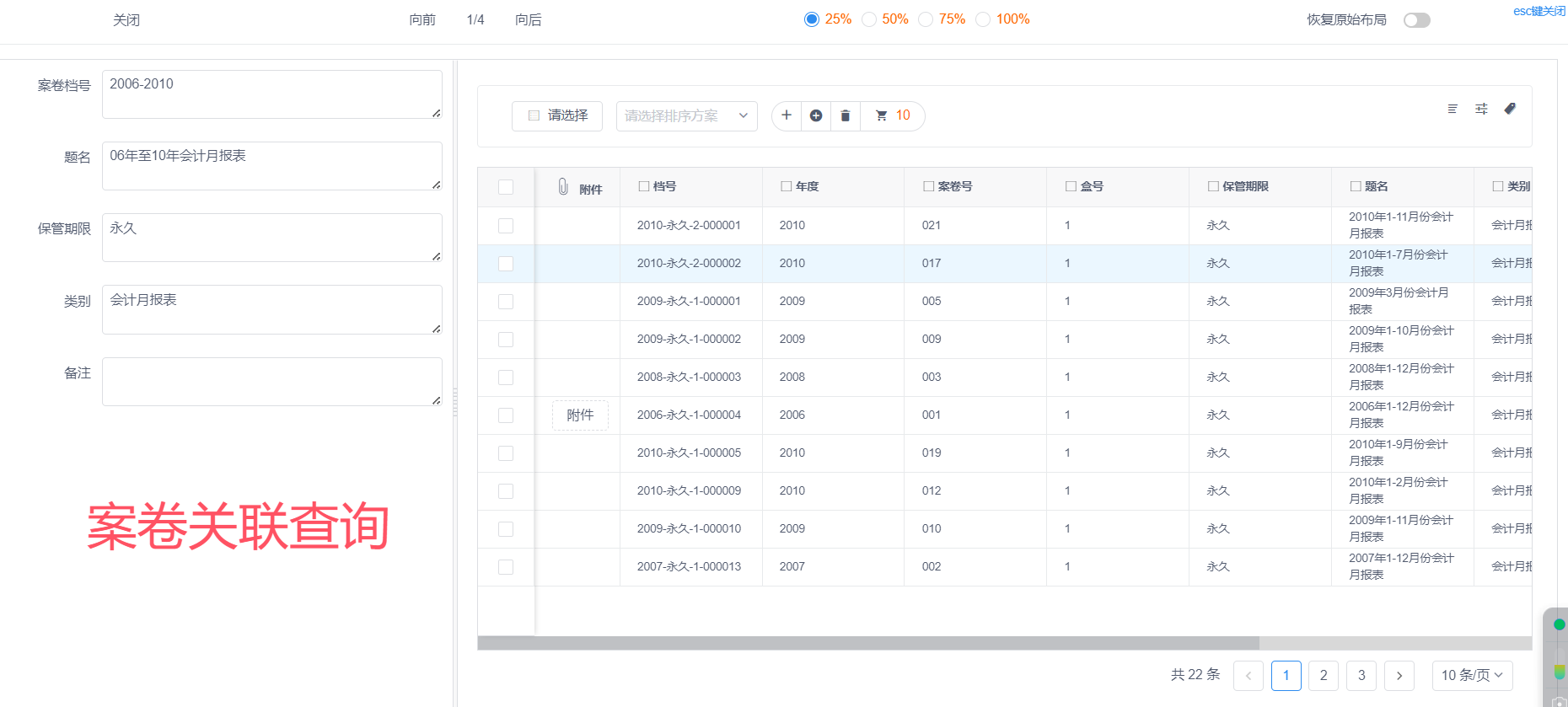Screen dimensions: 1568x707
Task: Select the 50% radio option
Action: tap(869, 19)
